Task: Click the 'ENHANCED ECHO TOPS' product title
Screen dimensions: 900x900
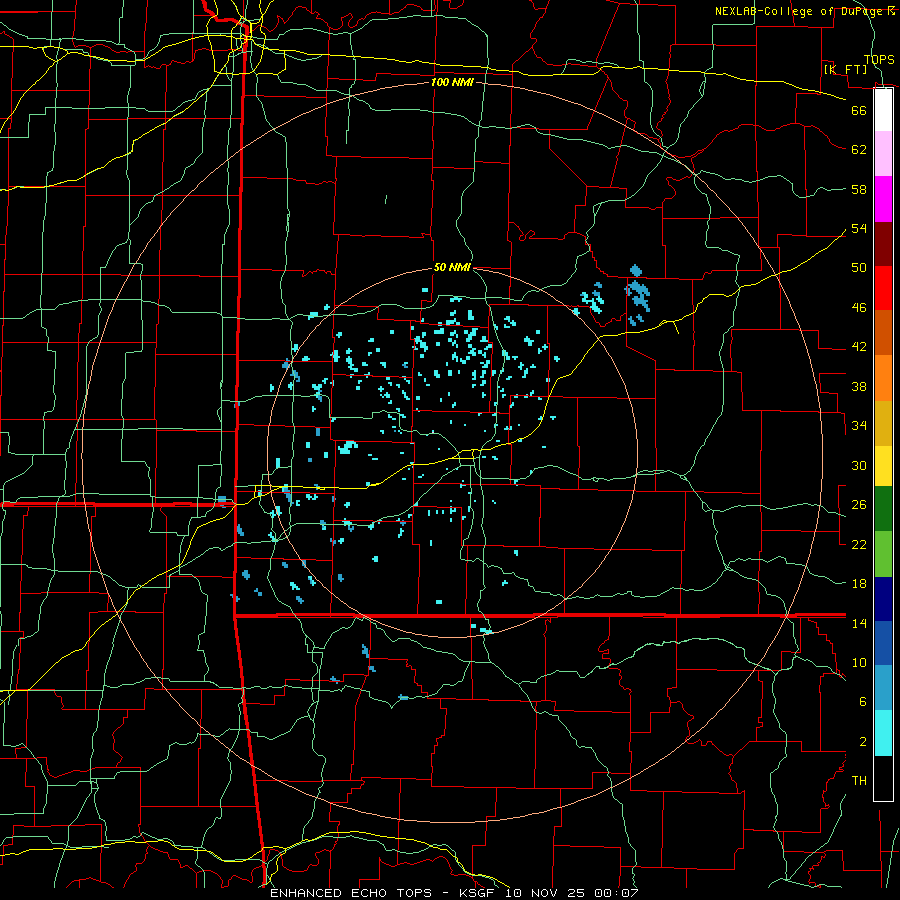Action: 351,893
